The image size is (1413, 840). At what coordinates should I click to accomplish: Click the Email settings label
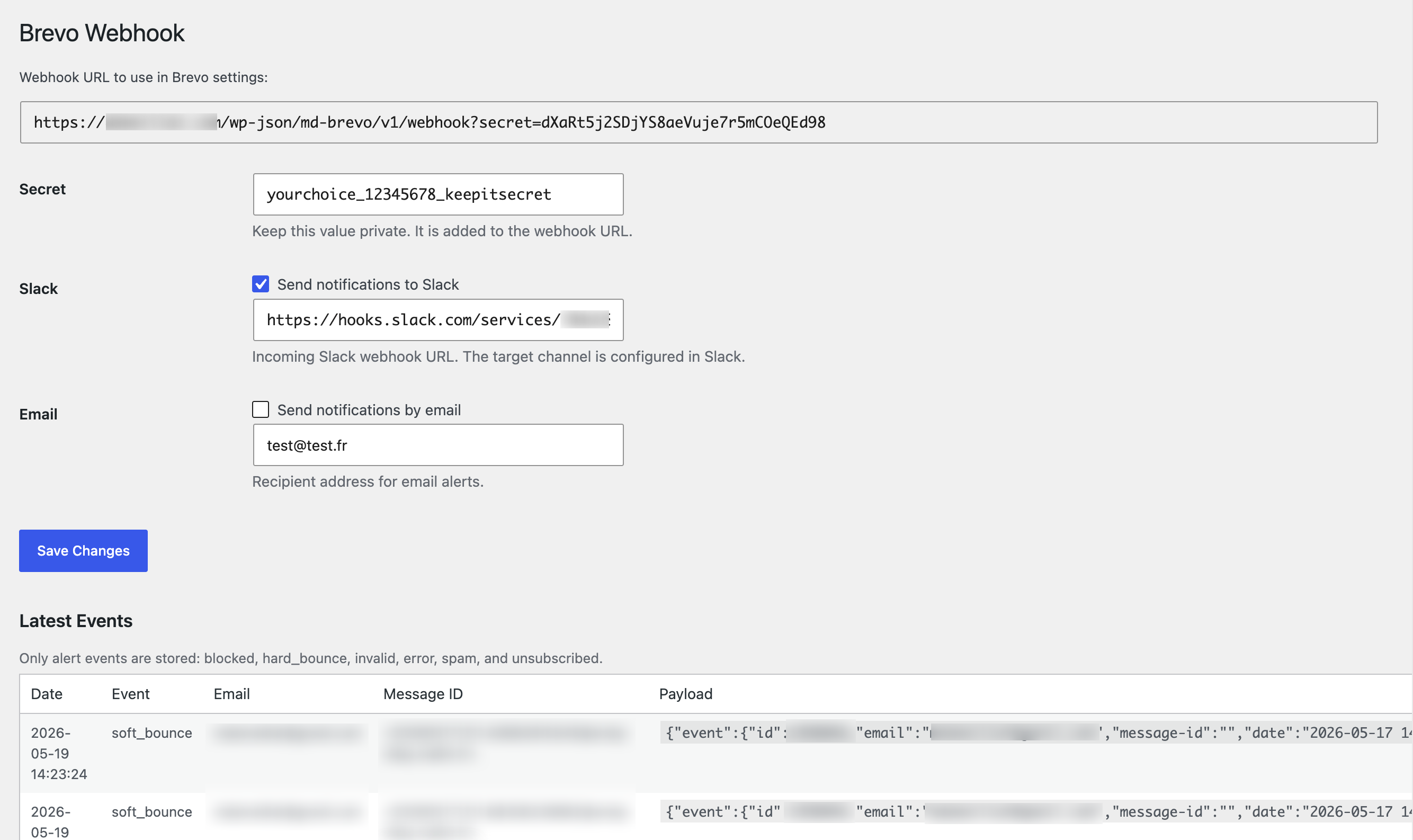[x=39, y=414]
